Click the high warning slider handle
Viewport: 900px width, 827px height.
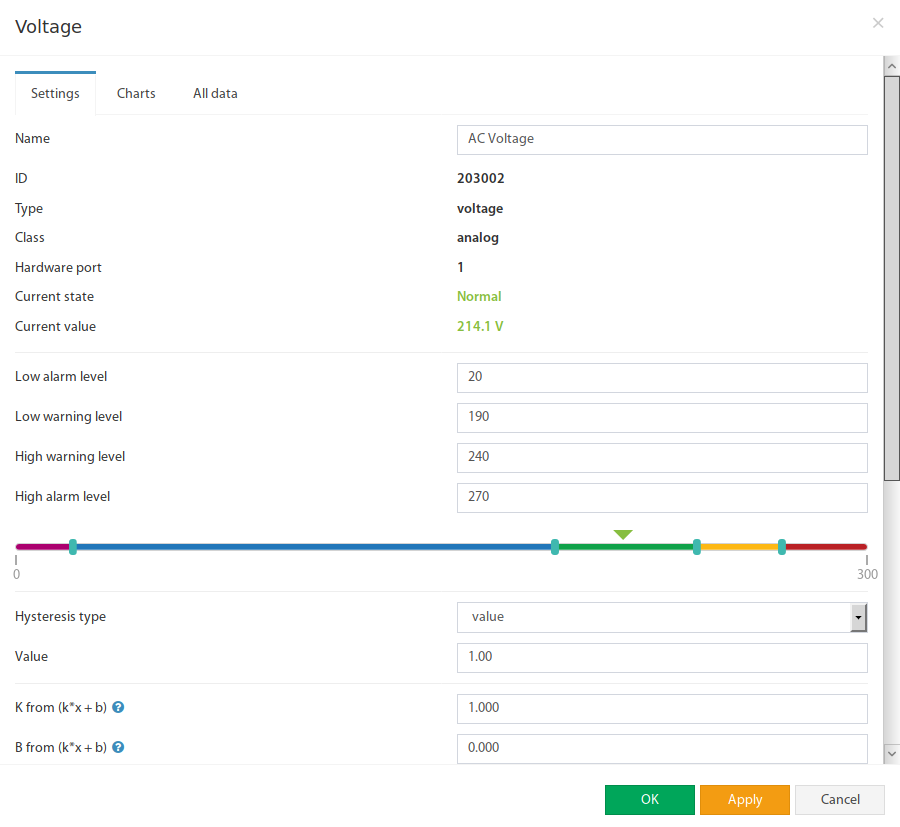coord(697,547)
